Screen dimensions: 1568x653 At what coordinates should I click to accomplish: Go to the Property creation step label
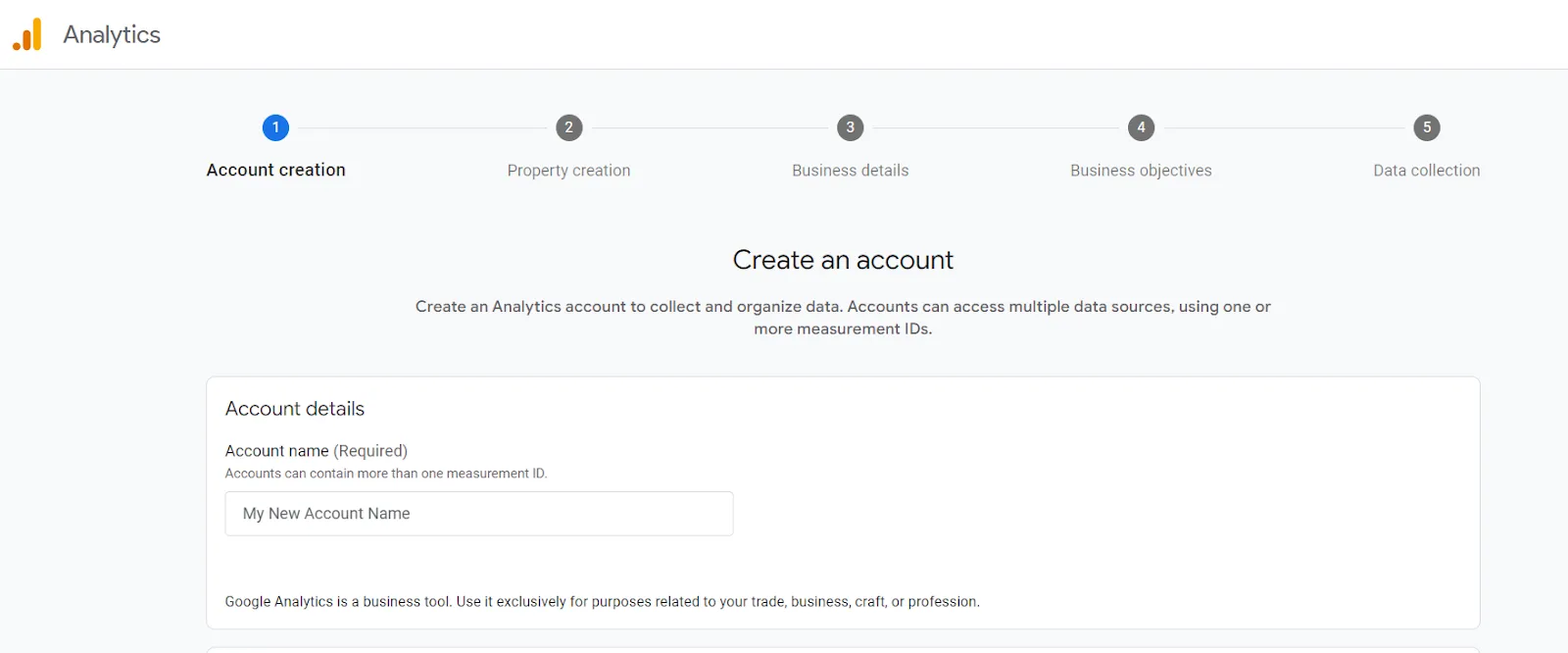(x=568, y=171)
